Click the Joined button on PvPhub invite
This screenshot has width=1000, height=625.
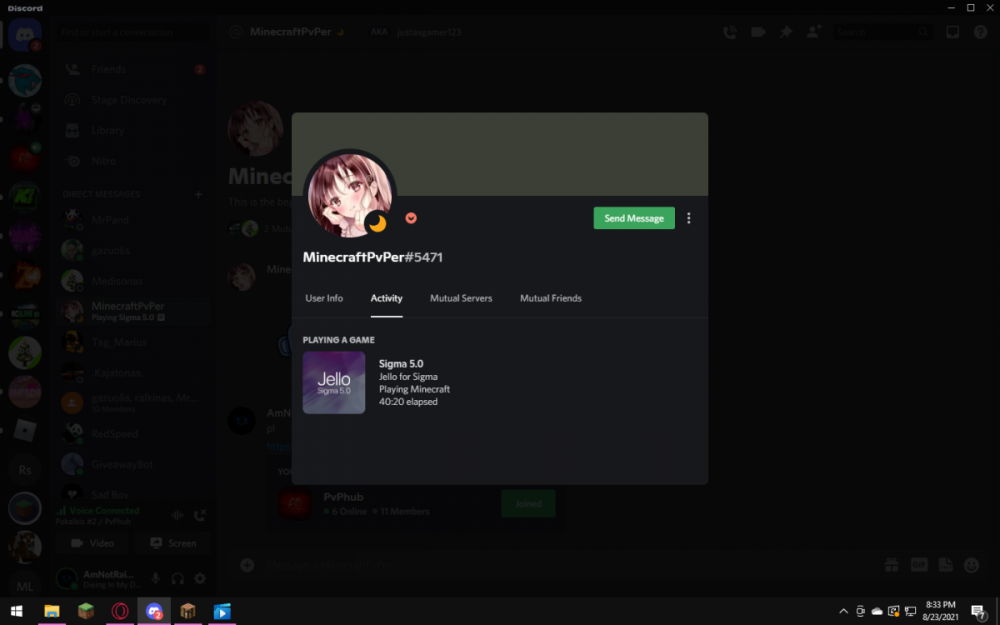coord(528,504)
